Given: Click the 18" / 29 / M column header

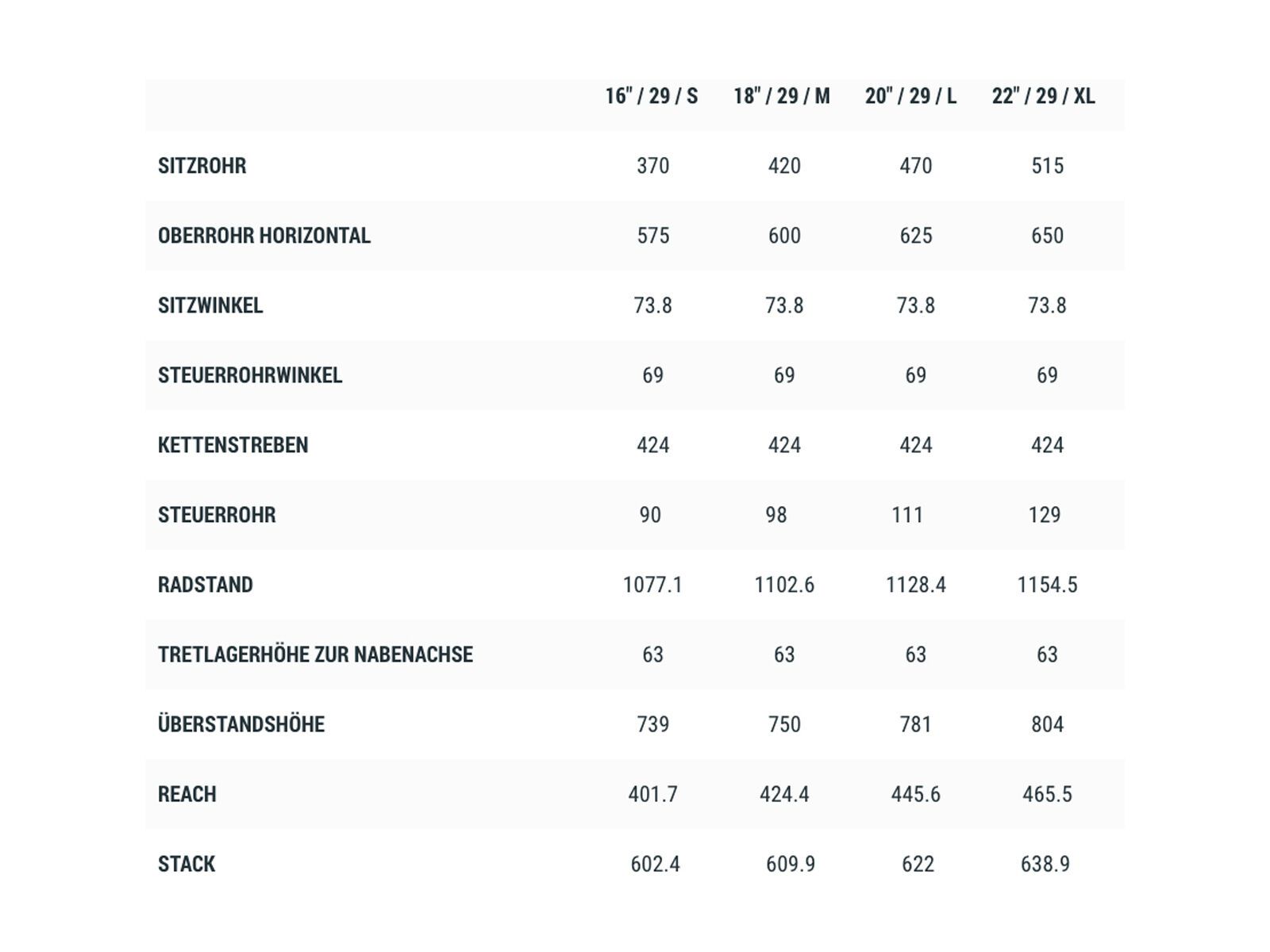Looking at the screenshot, I should [x=781, y=96].
